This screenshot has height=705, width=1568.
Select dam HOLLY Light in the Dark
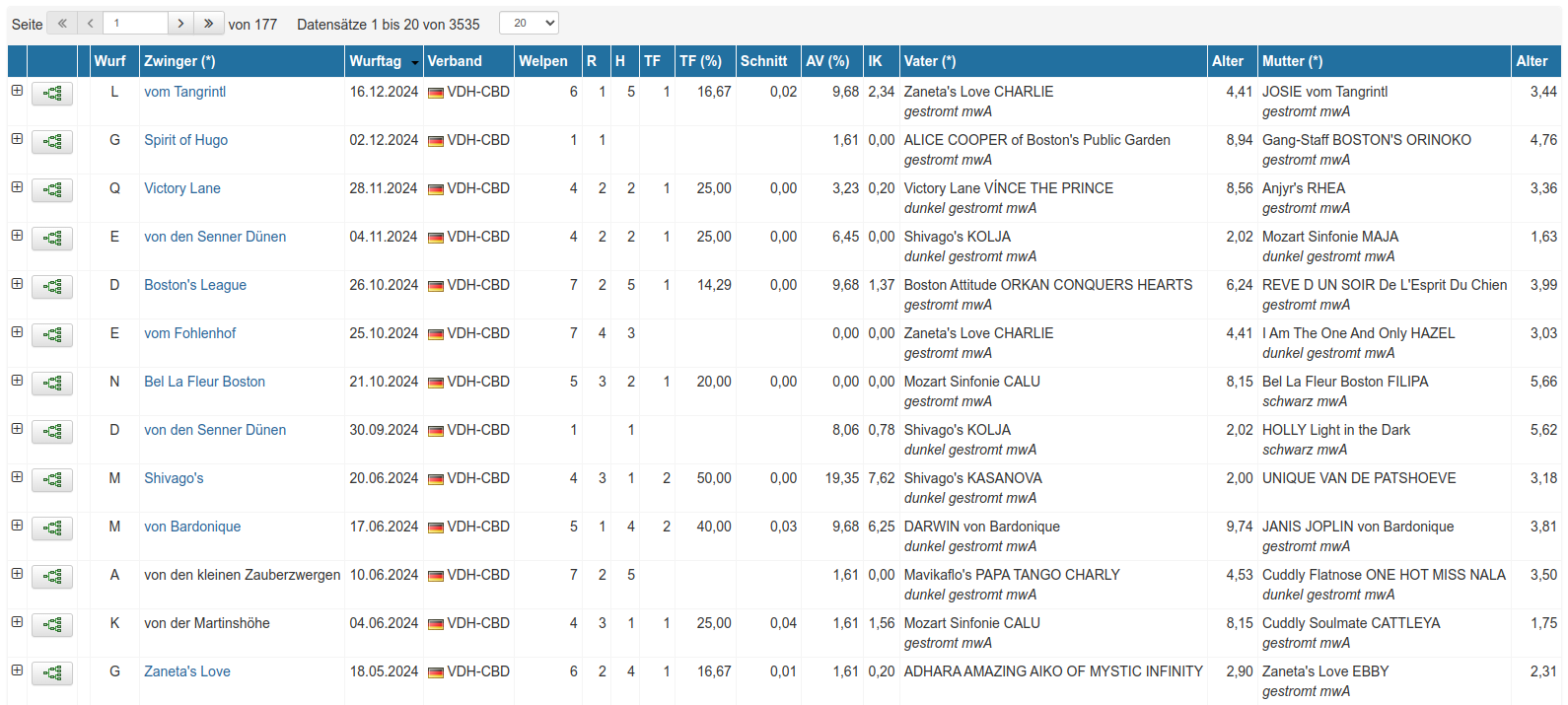click(1336, 430)
